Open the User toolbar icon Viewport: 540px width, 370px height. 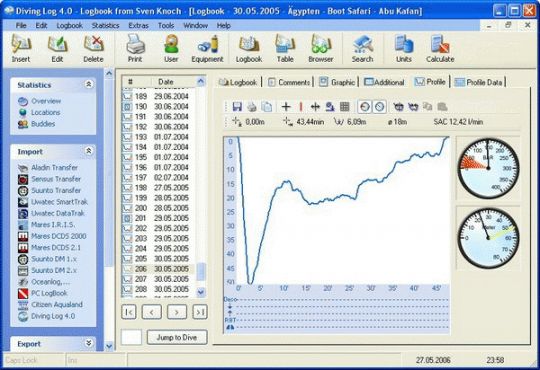(171, 49)
